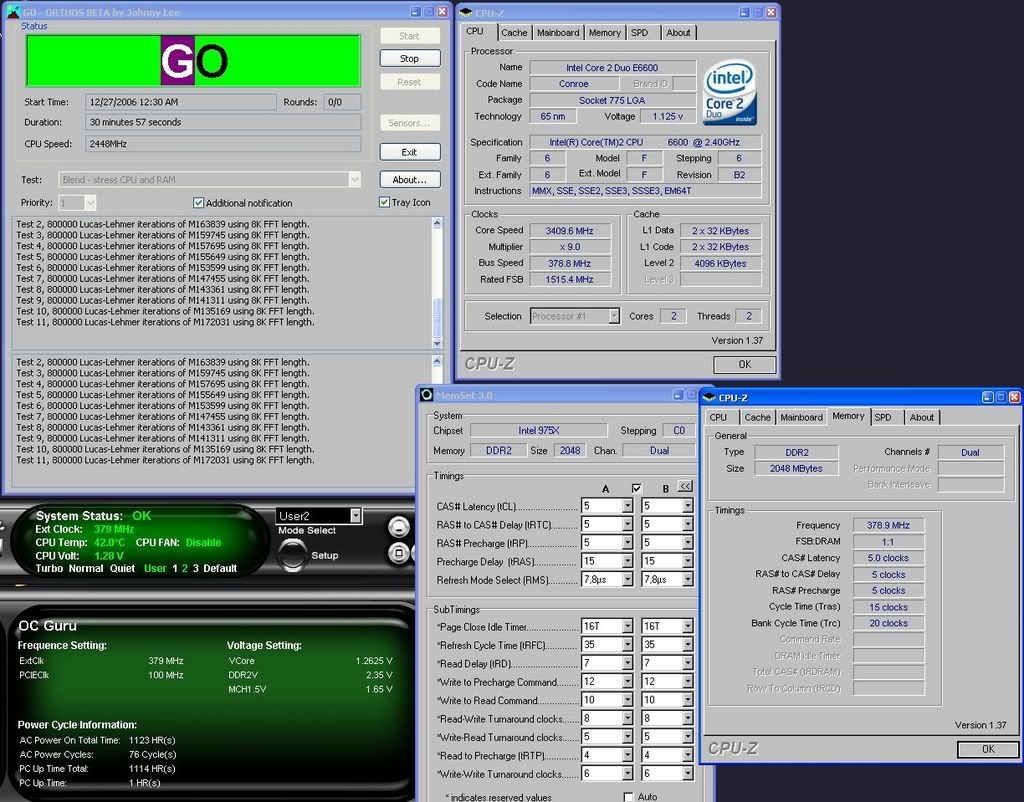Open Refresh Cycle Time (tRFC) column B dropdown

(688, 645)
